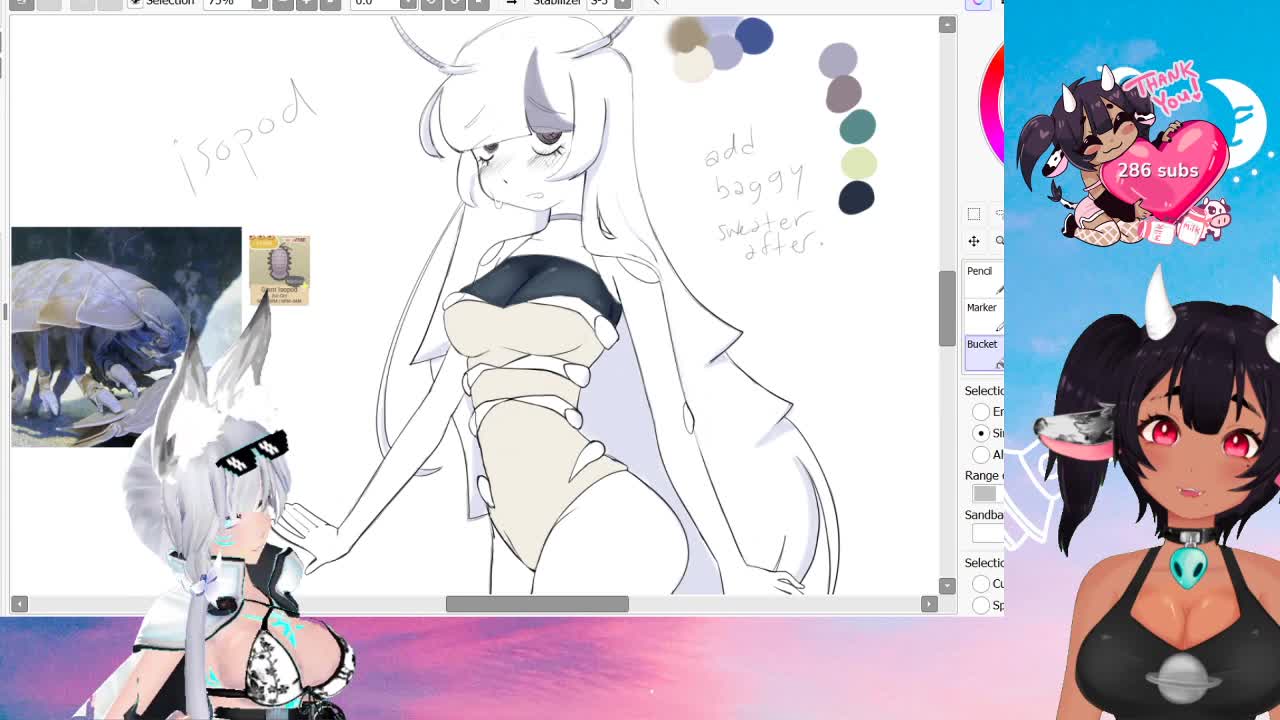The height and width of the screenshot is (720, 1280).
Task: Sample the cream color blob
Action: [x=693, y=66]
